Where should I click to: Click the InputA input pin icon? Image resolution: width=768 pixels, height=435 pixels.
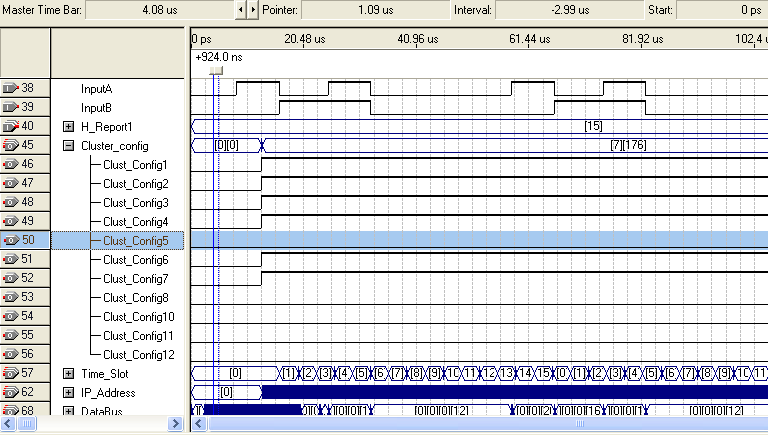click(x=11, y=88)
